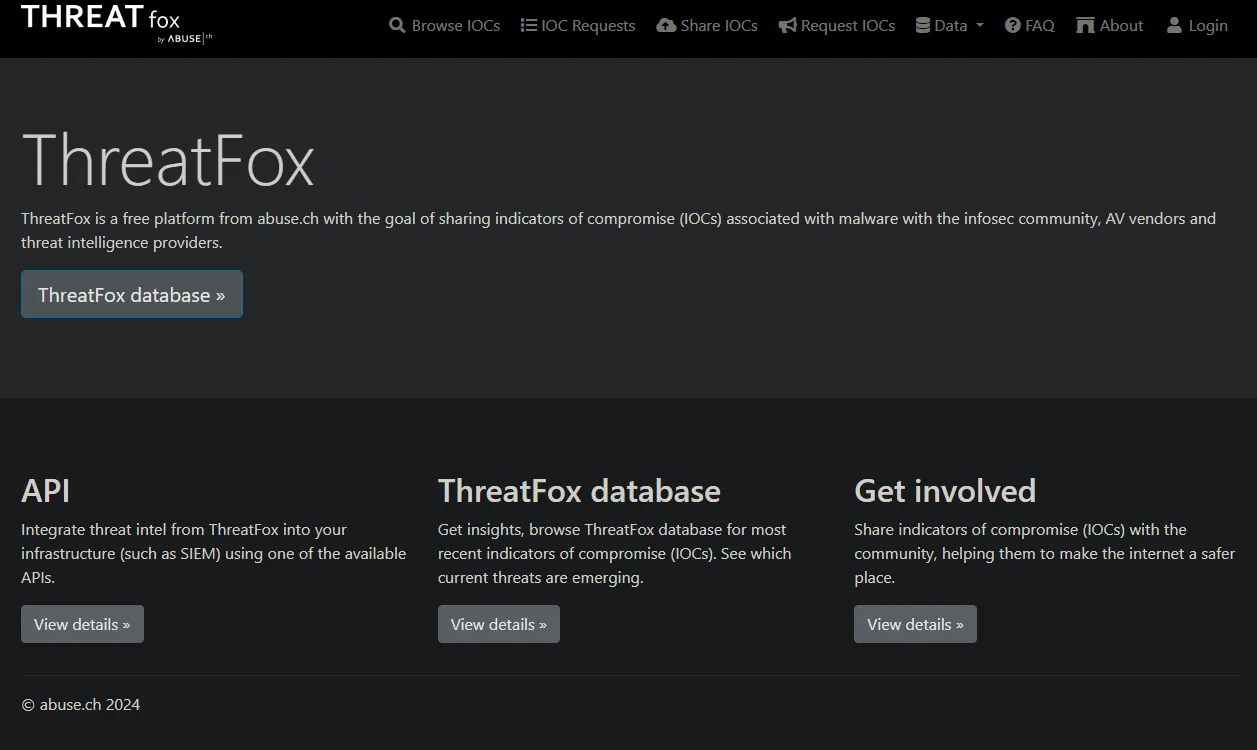Click the user icon beside Login
The width and height of the screenshot is (1257, 750).
coord(1174,26)
